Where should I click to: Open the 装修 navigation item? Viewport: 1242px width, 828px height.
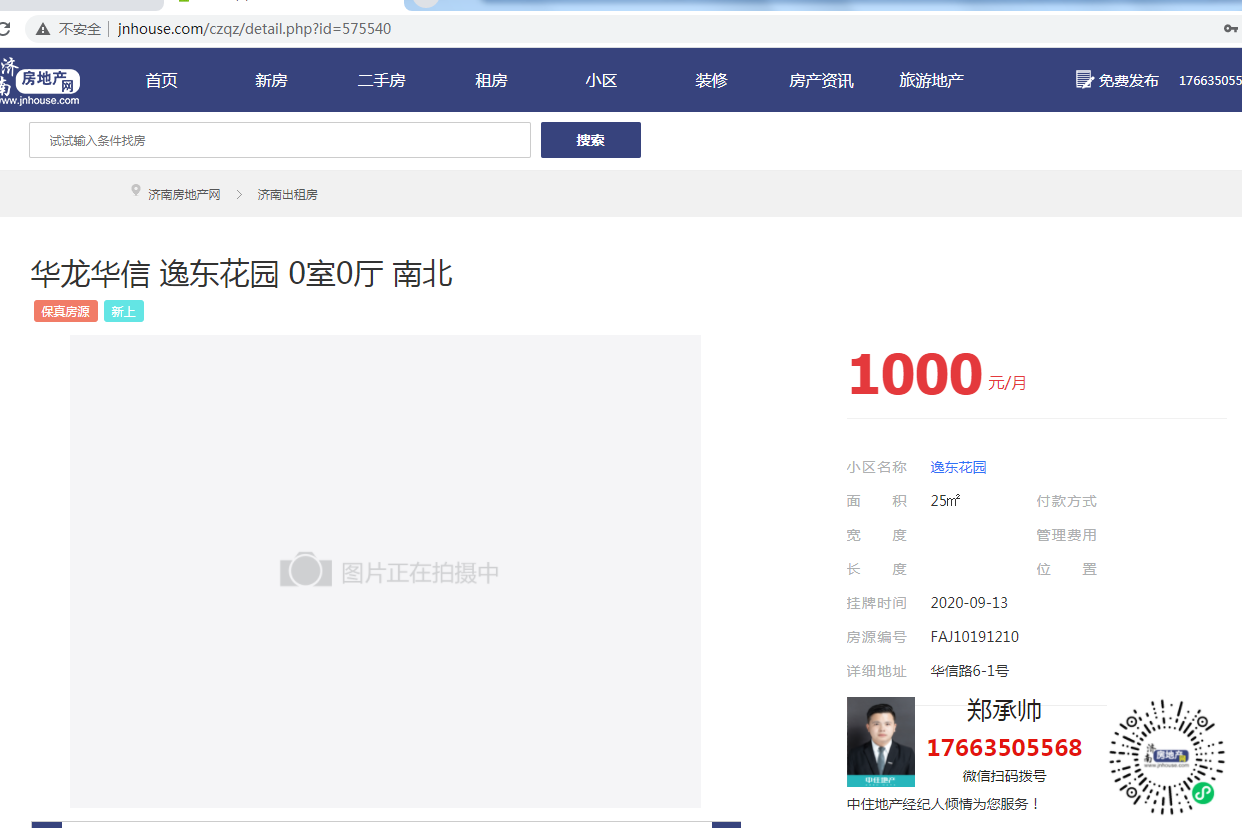click(x=711, y=81)
